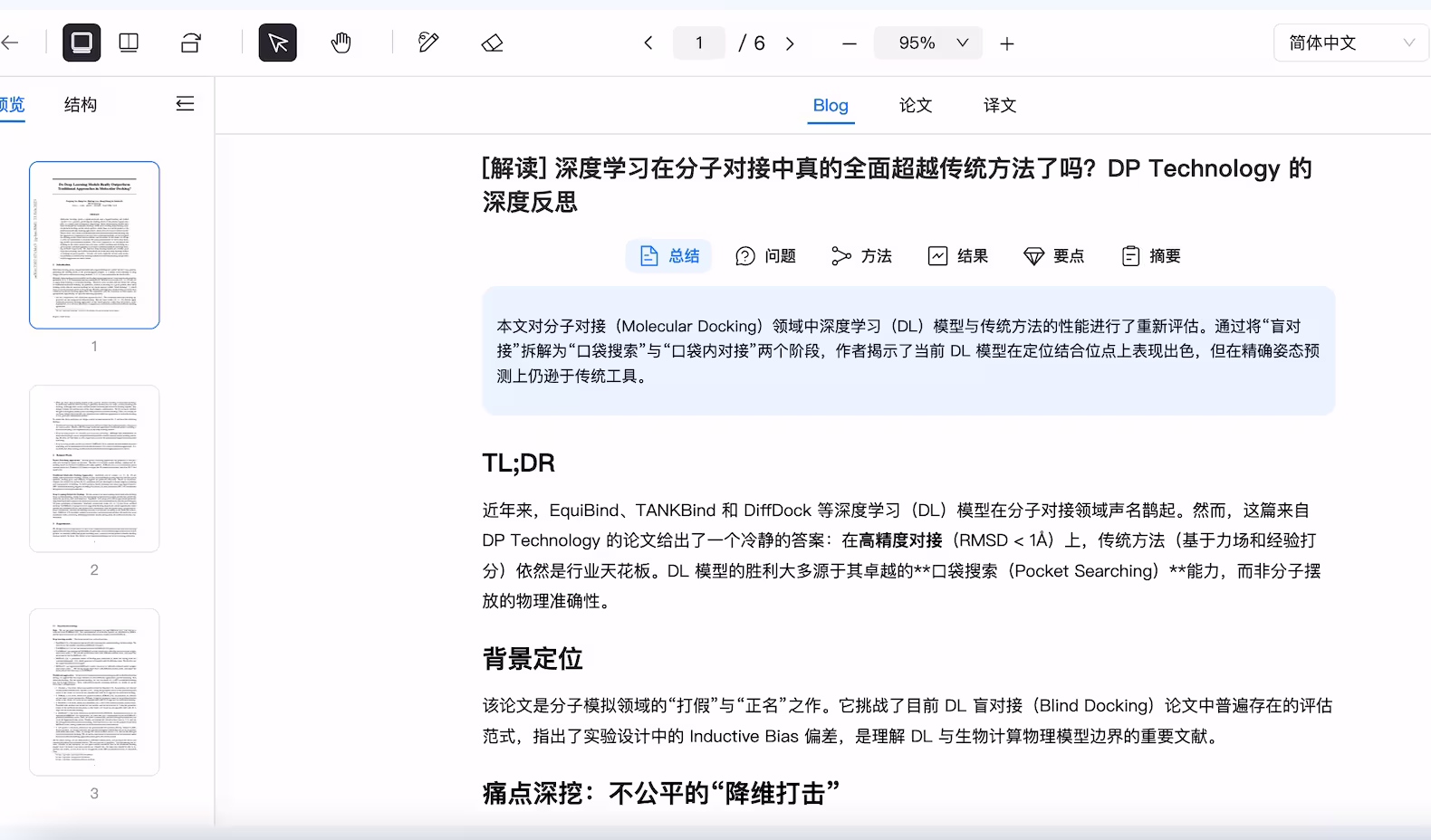
Task: Select the 问题 section button
Action: coord(766,256)
